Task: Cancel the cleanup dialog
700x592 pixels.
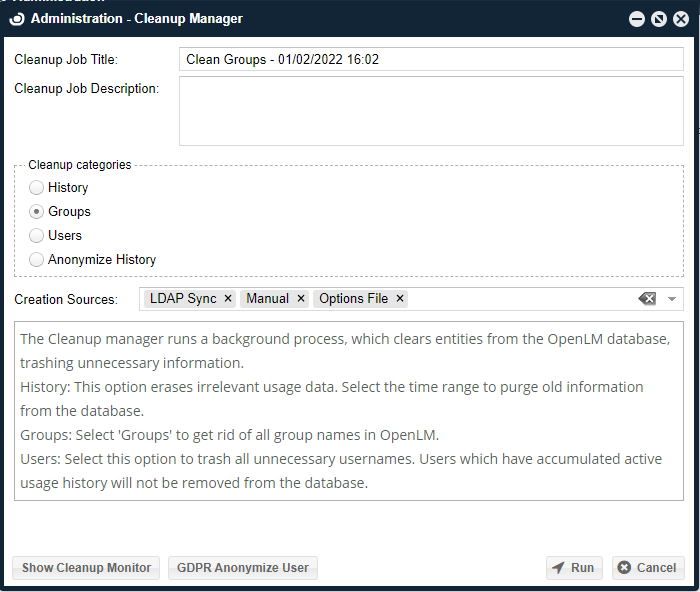Action: click(648, 568)
